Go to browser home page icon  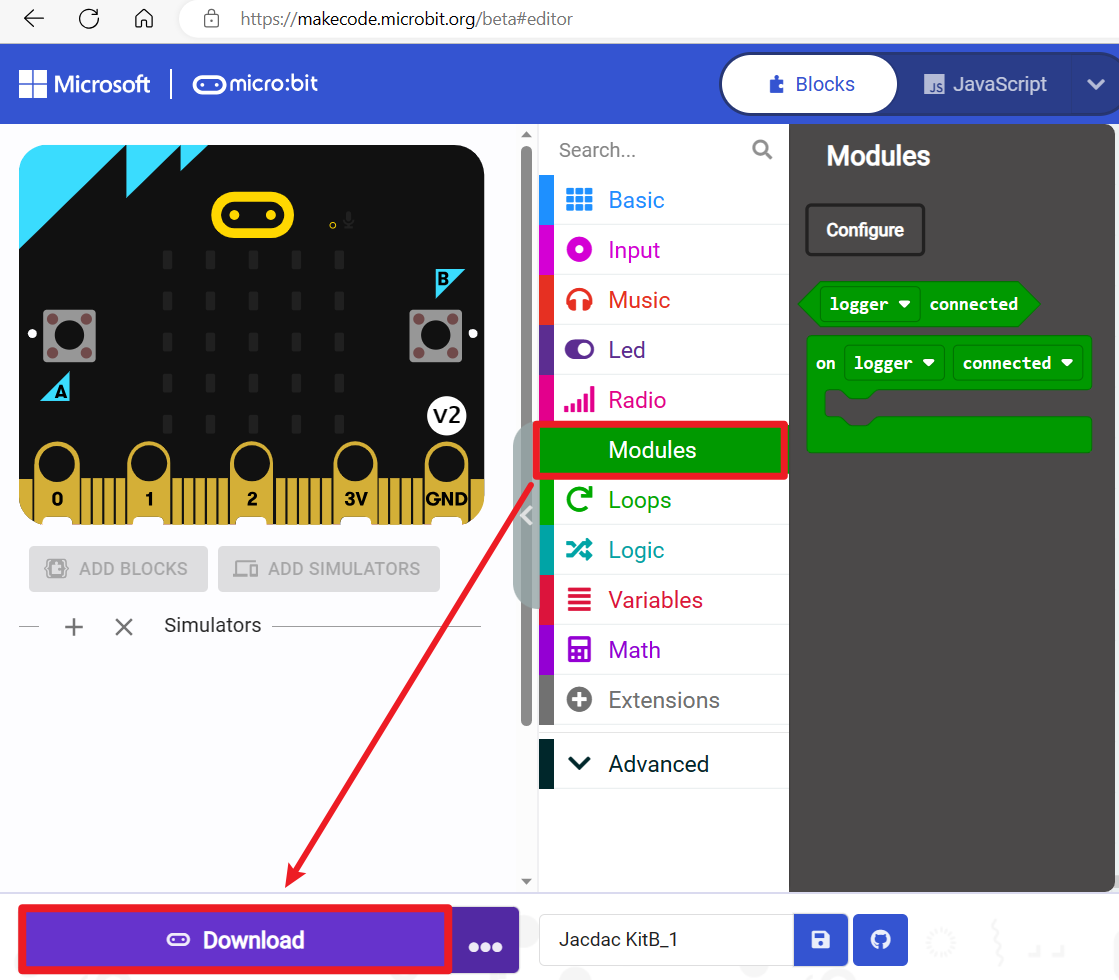point(144,18)
